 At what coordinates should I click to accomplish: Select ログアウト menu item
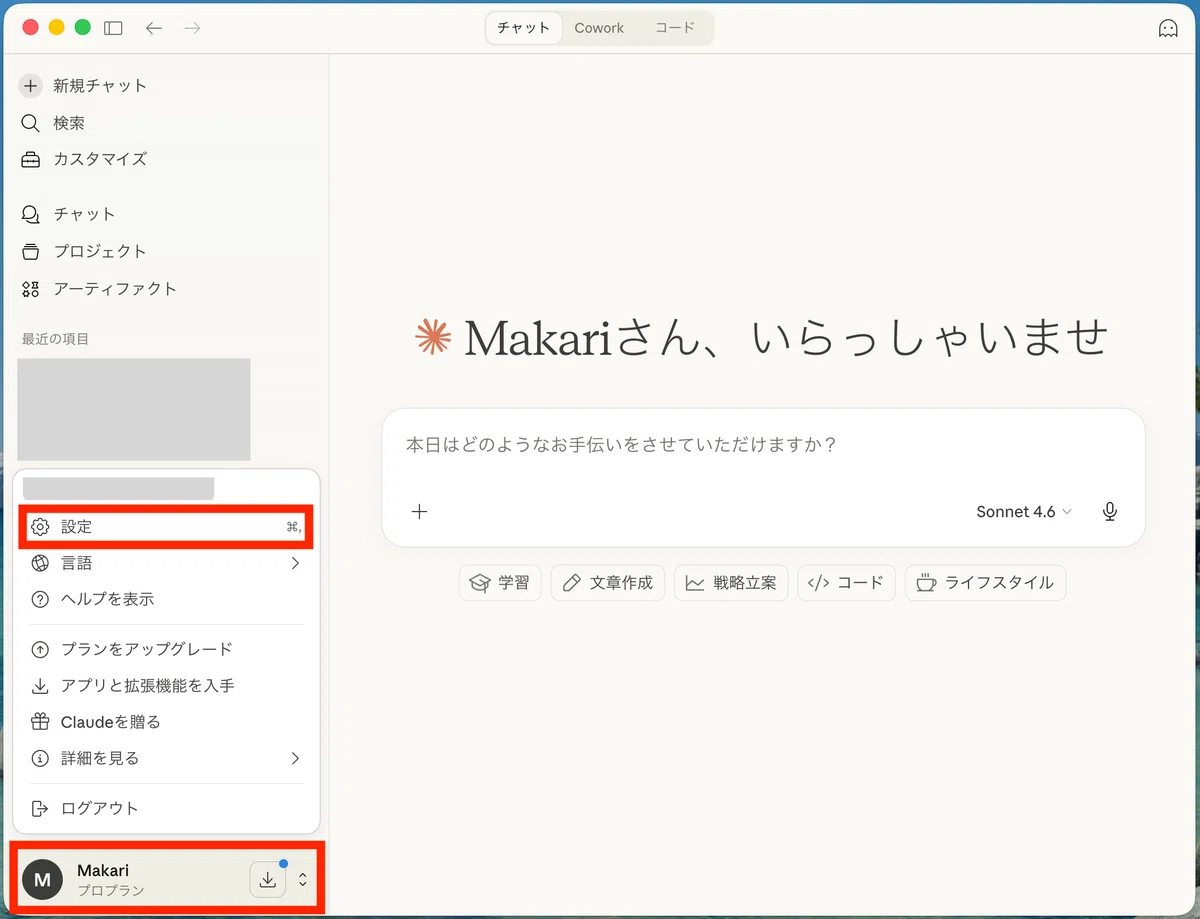[x=166, y=808]
